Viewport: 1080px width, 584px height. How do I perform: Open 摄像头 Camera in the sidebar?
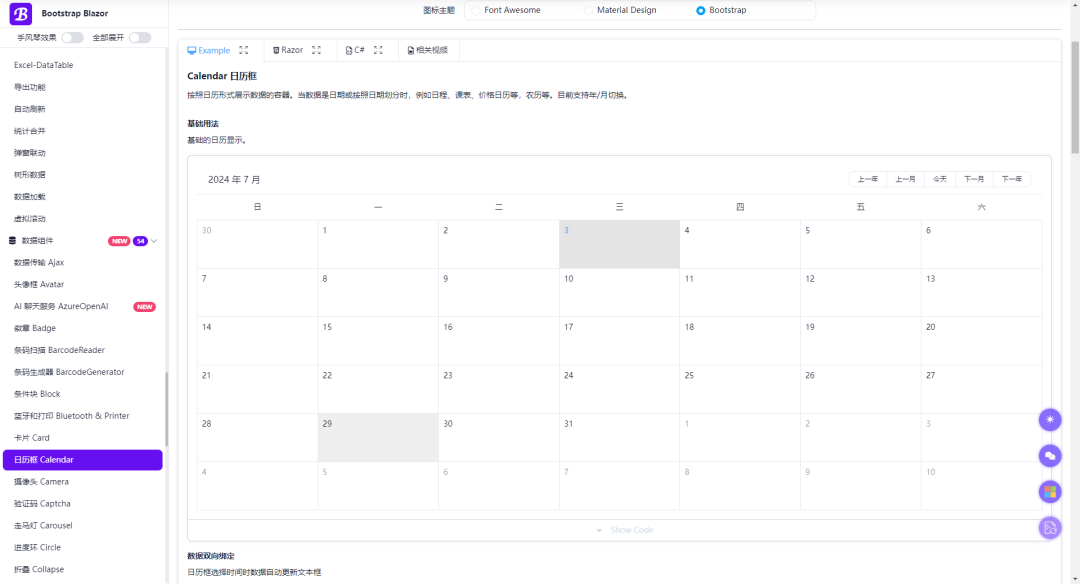coord(41,482)
